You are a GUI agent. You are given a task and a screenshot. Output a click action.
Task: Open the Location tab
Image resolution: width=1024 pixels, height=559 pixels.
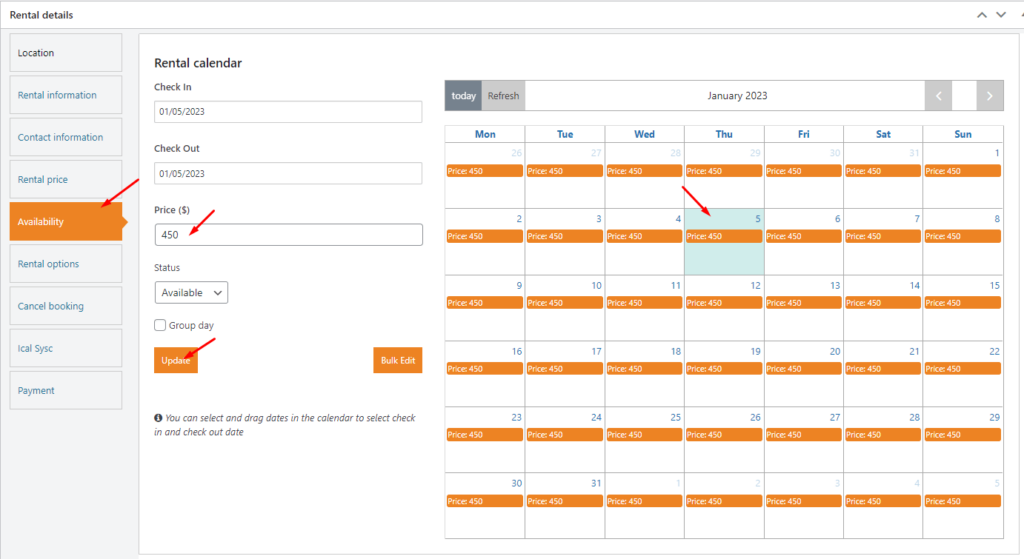[65, 53]
